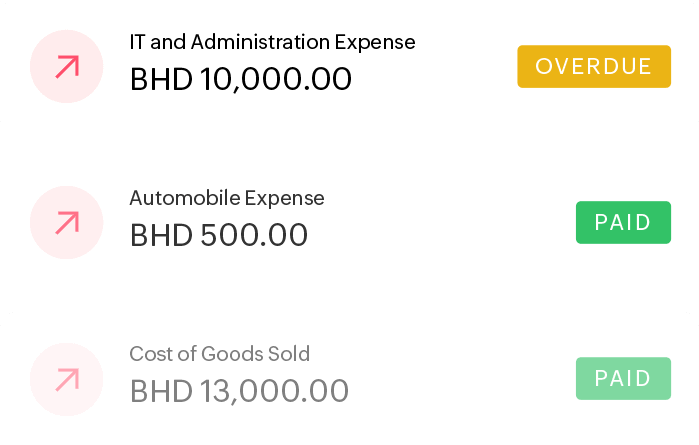Click the PAID badge on Cost of Goods Sold

click(622, 379)
